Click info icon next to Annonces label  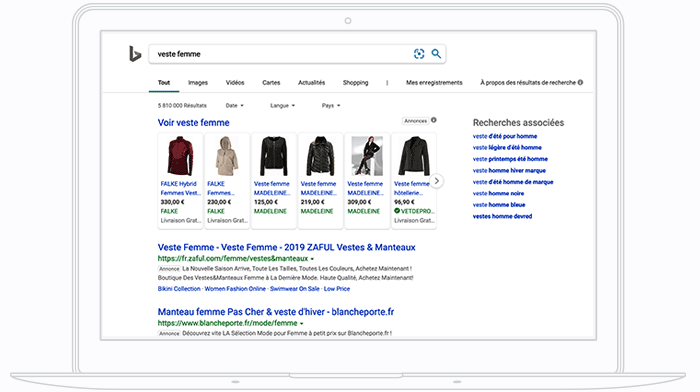pyautogui.click(x=433, y=120)
